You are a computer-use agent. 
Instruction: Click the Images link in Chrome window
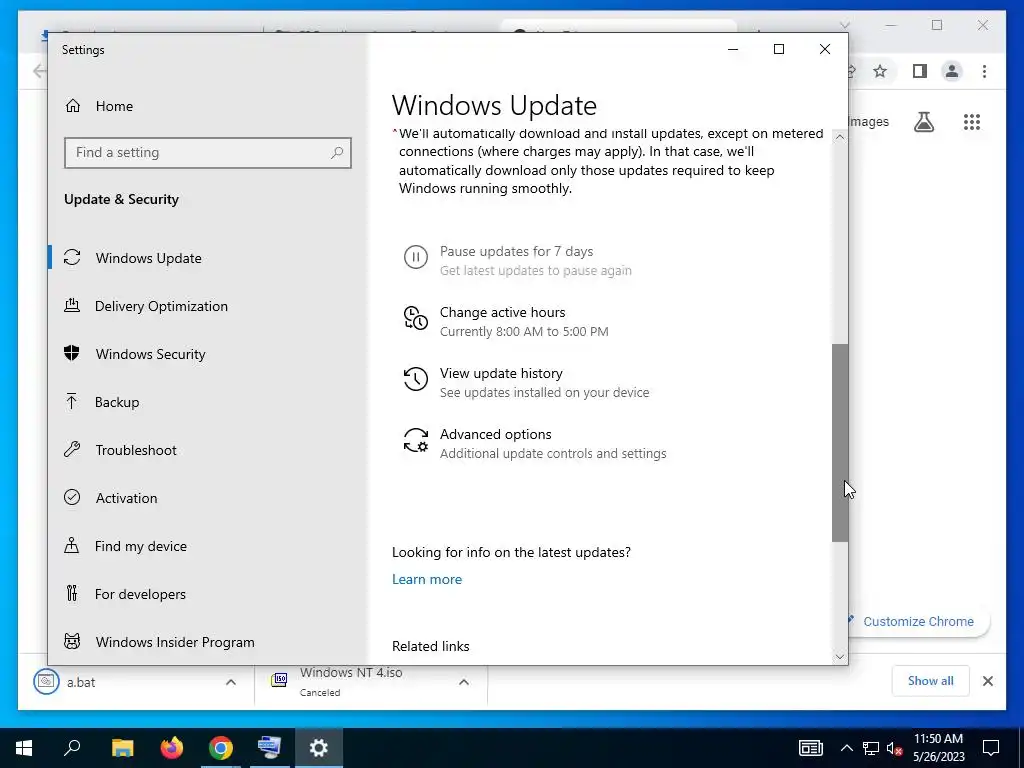coord(869,121)
